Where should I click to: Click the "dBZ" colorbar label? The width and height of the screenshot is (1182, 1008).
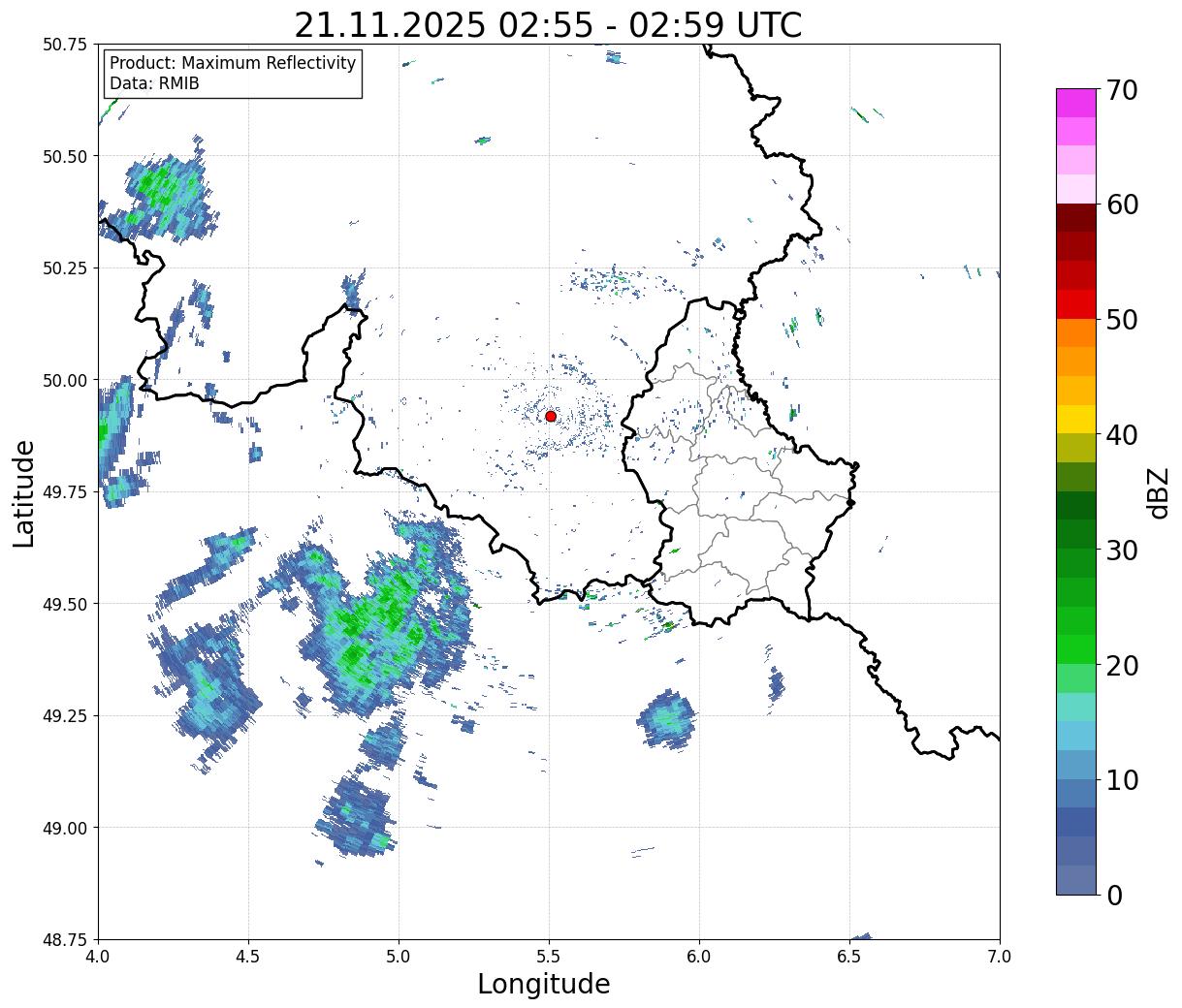click(x=1157, y=491)
